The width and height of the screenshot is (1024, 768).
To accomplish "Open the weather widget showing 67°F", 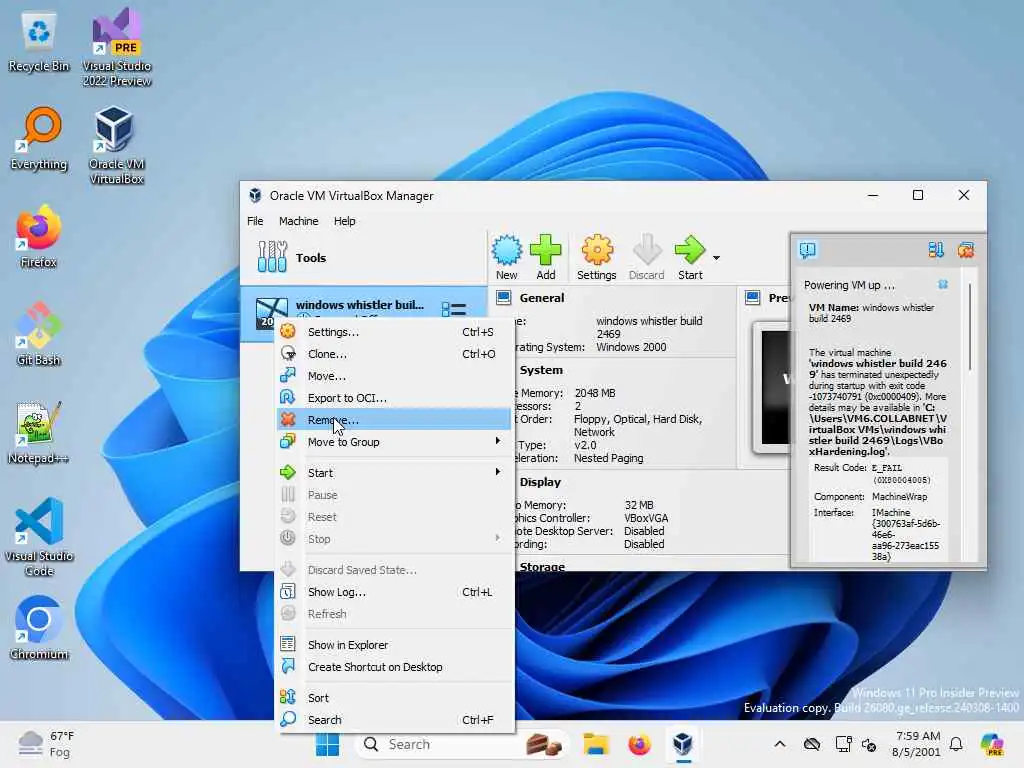I will pyautogui.click(x=47, y=744).
